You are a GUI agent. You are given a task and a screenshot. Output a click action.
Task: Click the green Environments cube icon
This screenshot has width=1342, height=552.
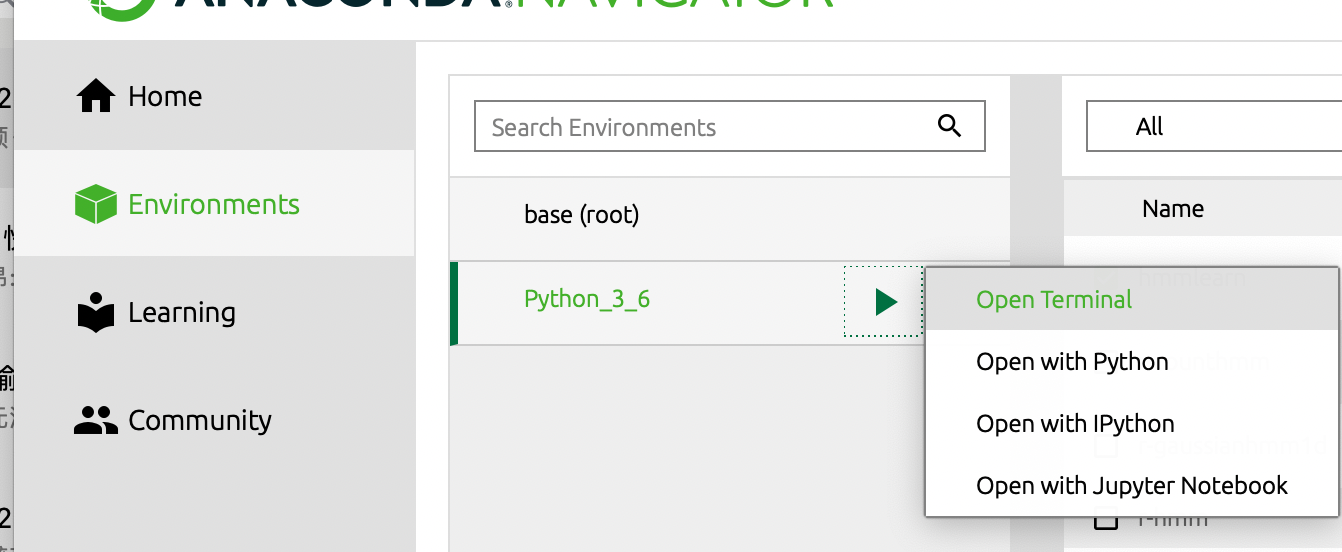(x=96, y=205)
